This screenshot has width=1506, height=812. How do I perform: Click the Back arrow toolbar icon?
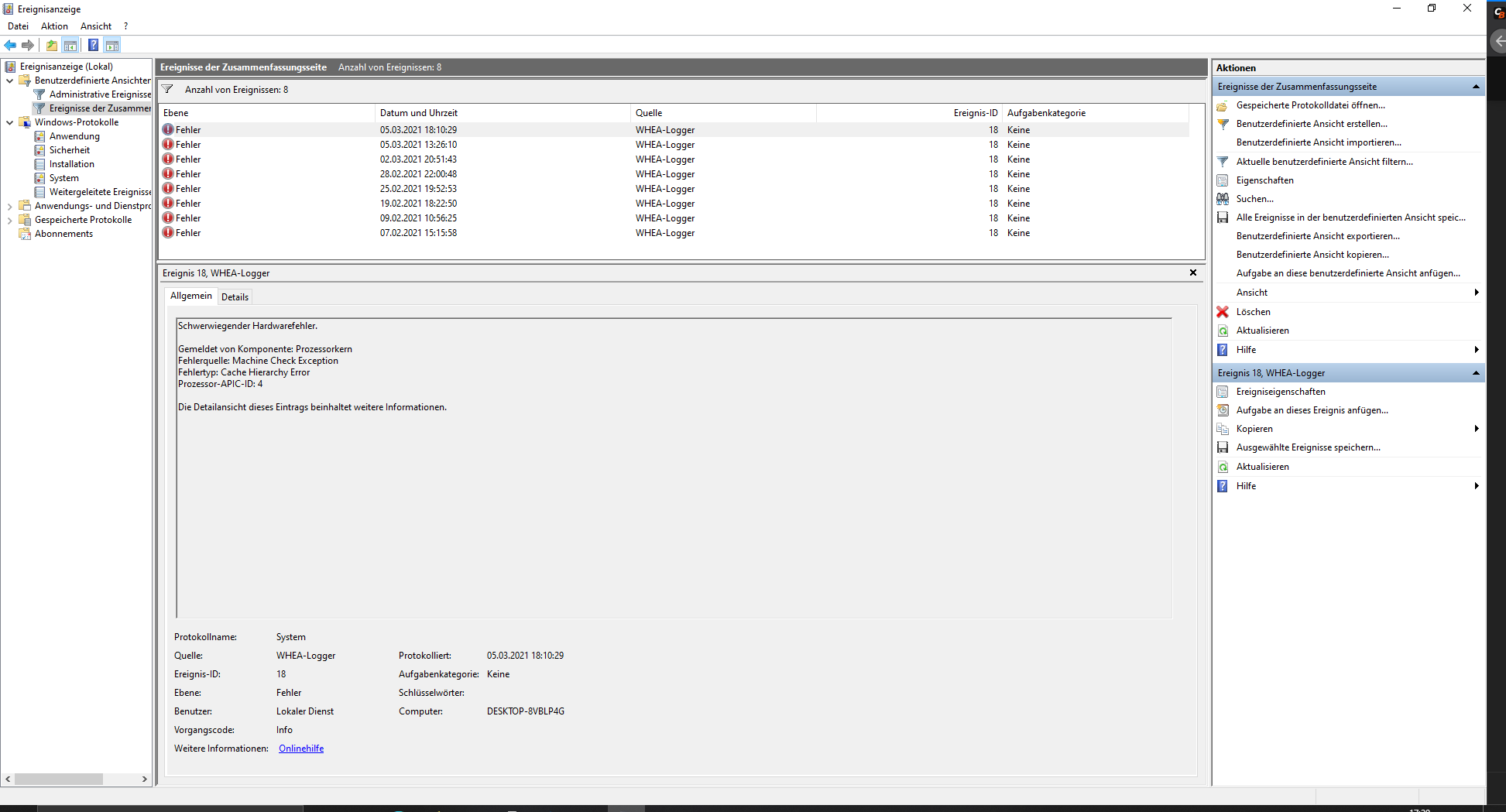[x=10, y=45]
